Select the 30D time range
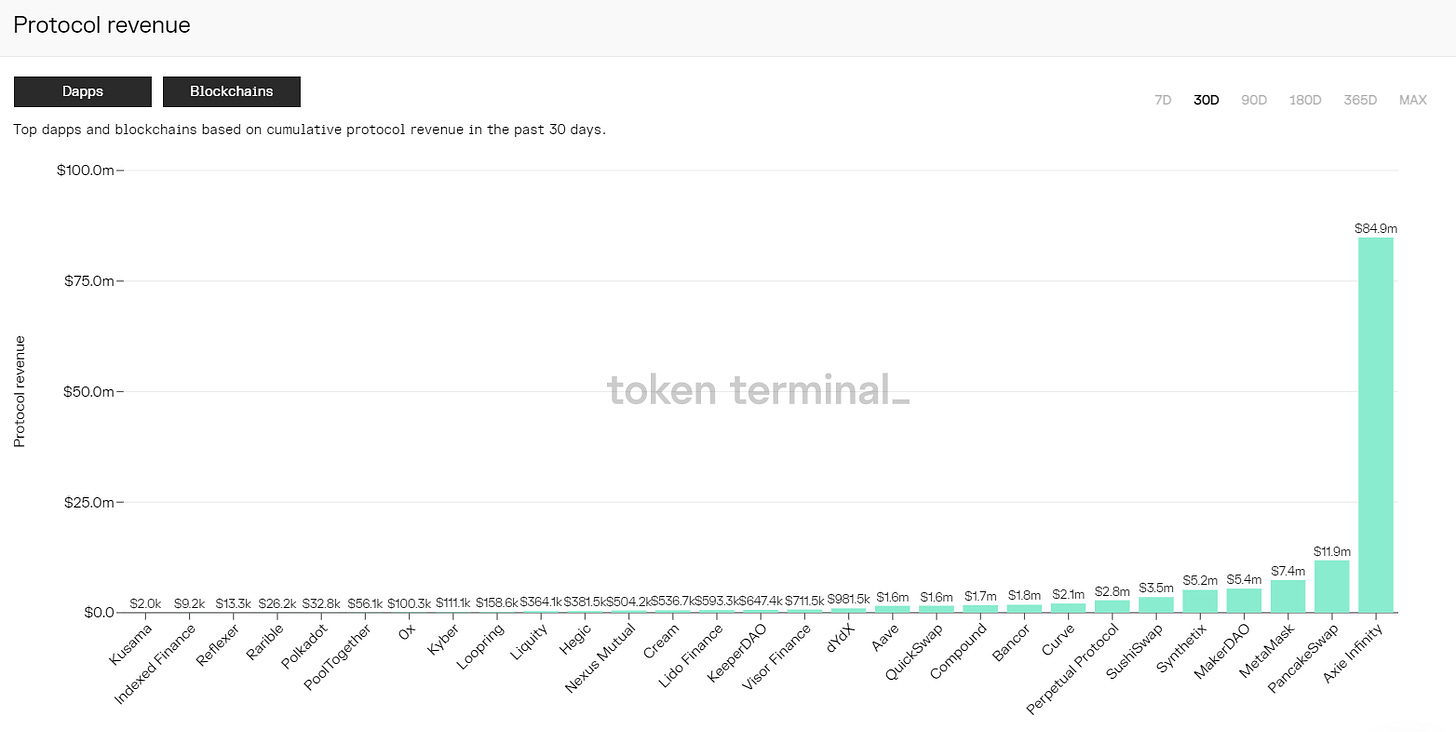The width and height of the screenshot is (1456, 732). coord(1206,100)
